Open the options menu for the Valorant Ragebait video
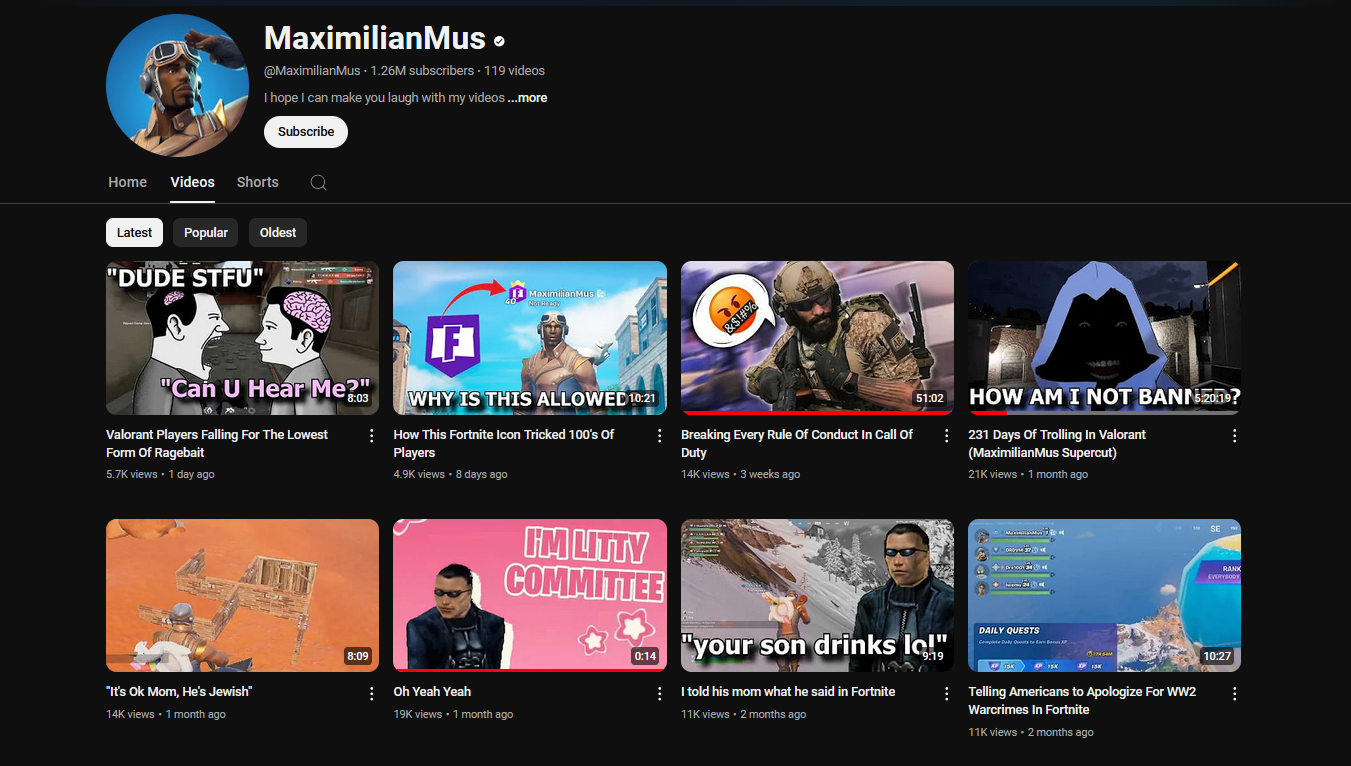 point(372,436)
